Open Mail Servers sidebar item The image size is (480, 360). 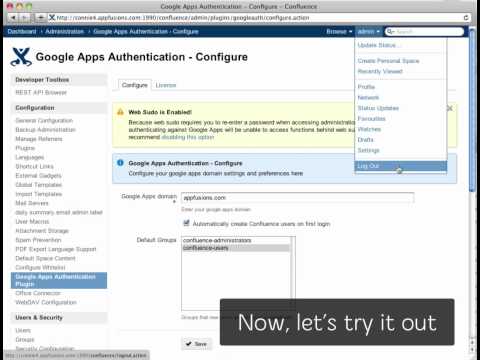[x=32, y=203]
